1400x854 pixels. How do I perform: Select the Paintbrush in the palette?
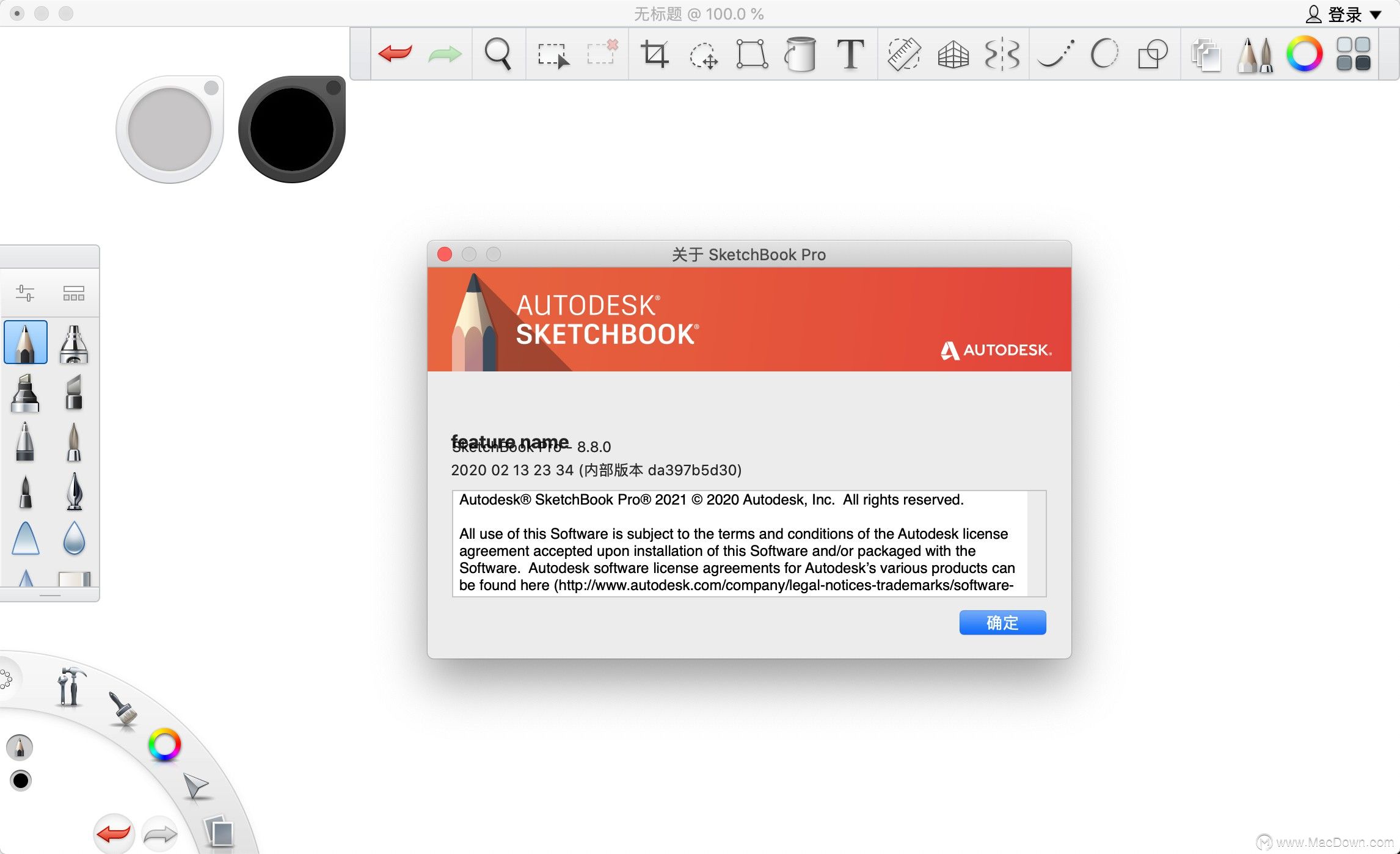[x=74, y=441]
